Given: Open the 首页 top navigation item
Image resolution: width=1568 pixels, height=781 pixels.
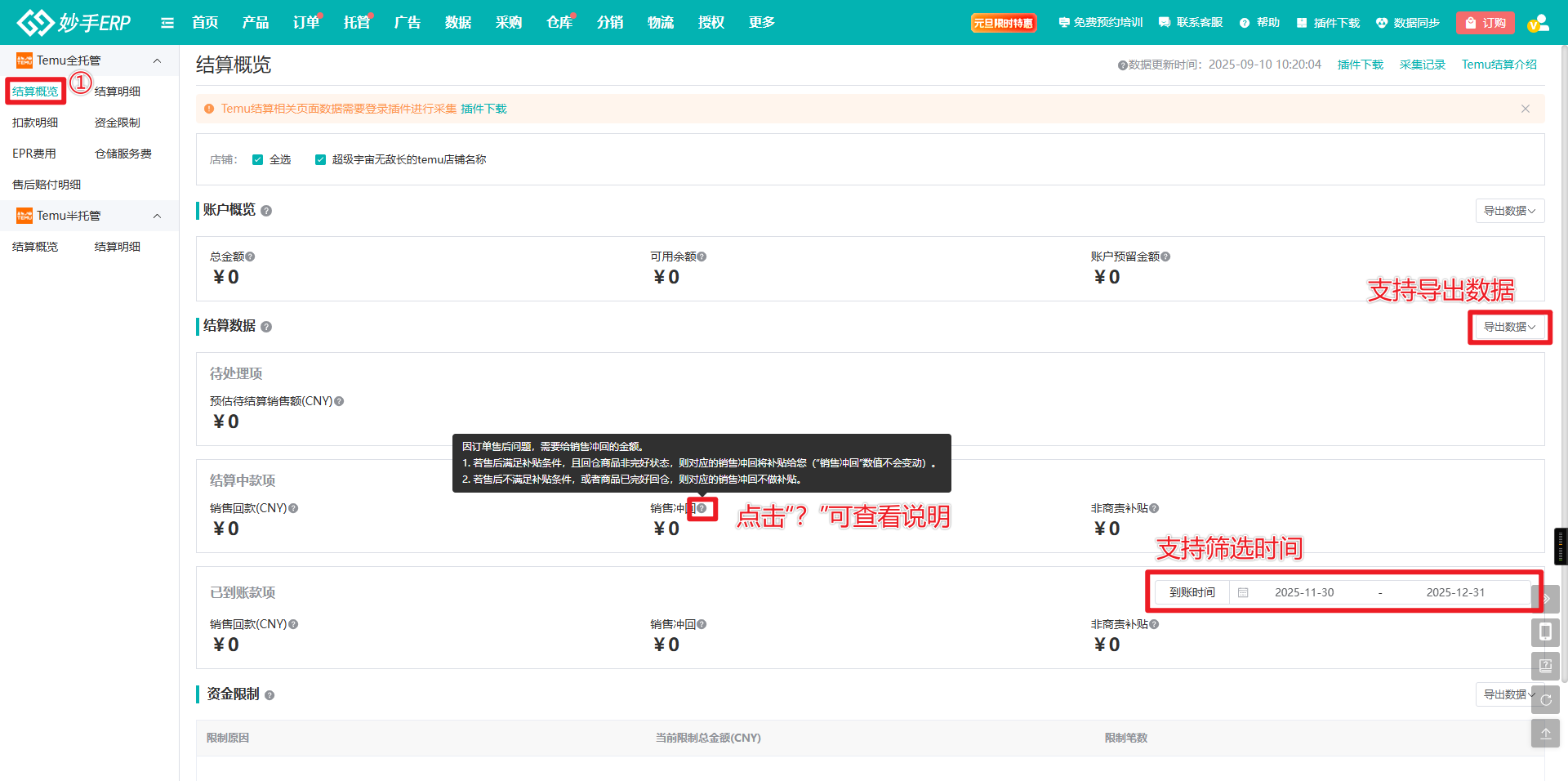Looking at the screenshot, I should tap(205, 23).
